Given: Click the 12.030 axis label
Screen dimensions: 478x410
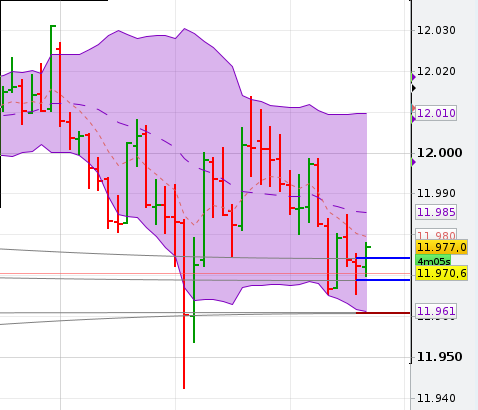Looking at the screenshot, I should click(436, 31).
